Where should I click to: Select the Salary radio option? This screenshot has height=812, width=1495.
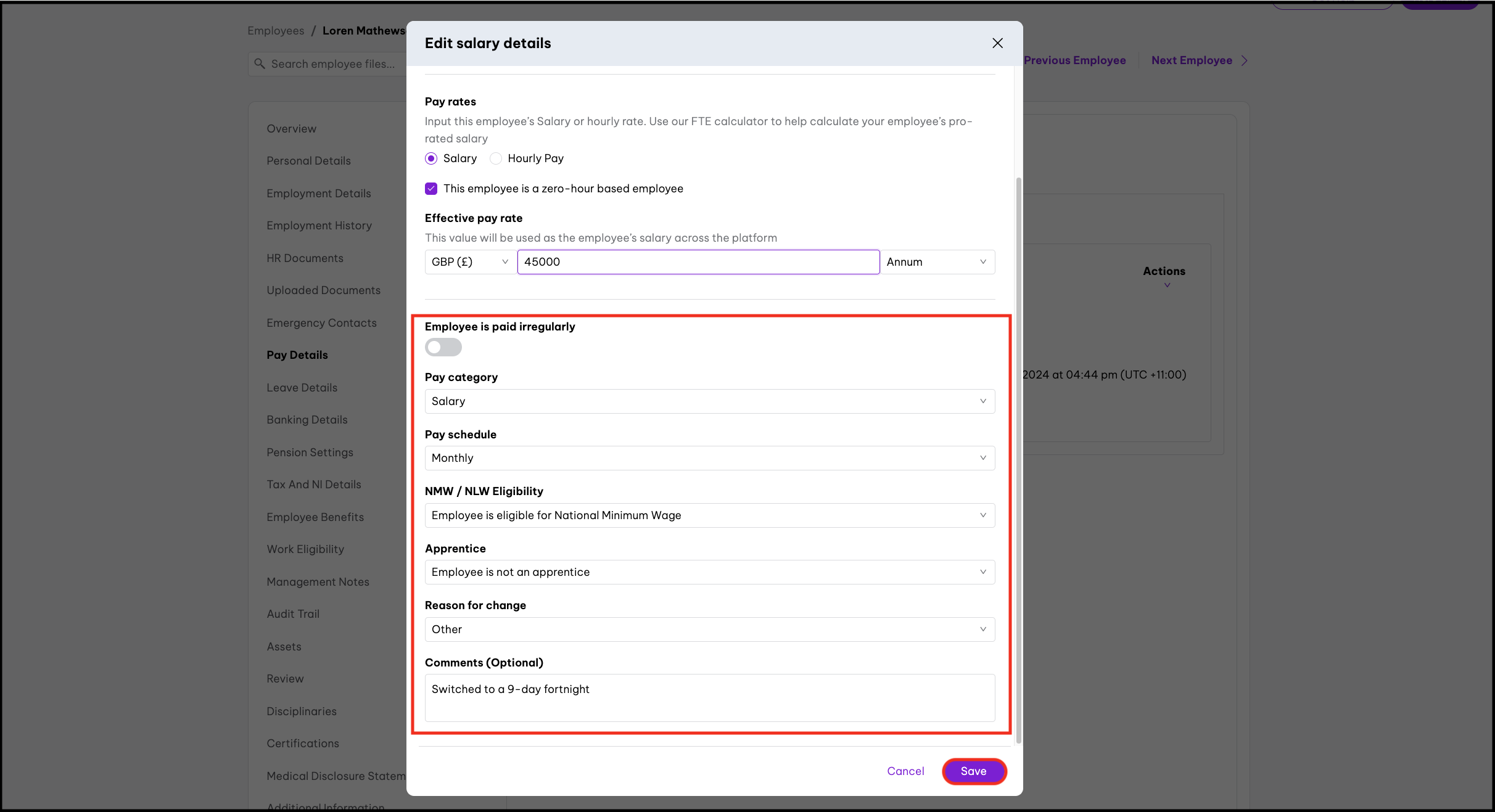[x=431, y=158]
